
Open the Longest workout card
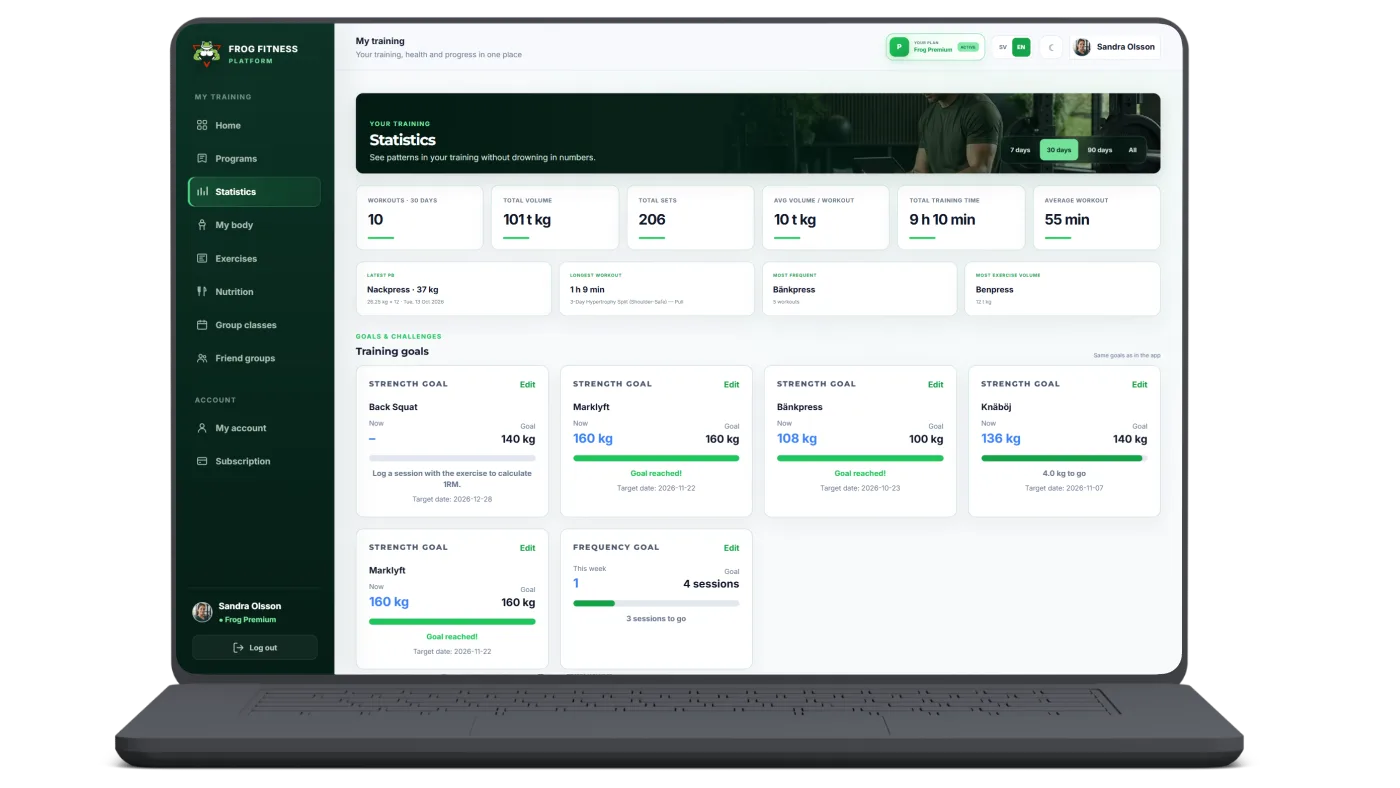point(656,289)
